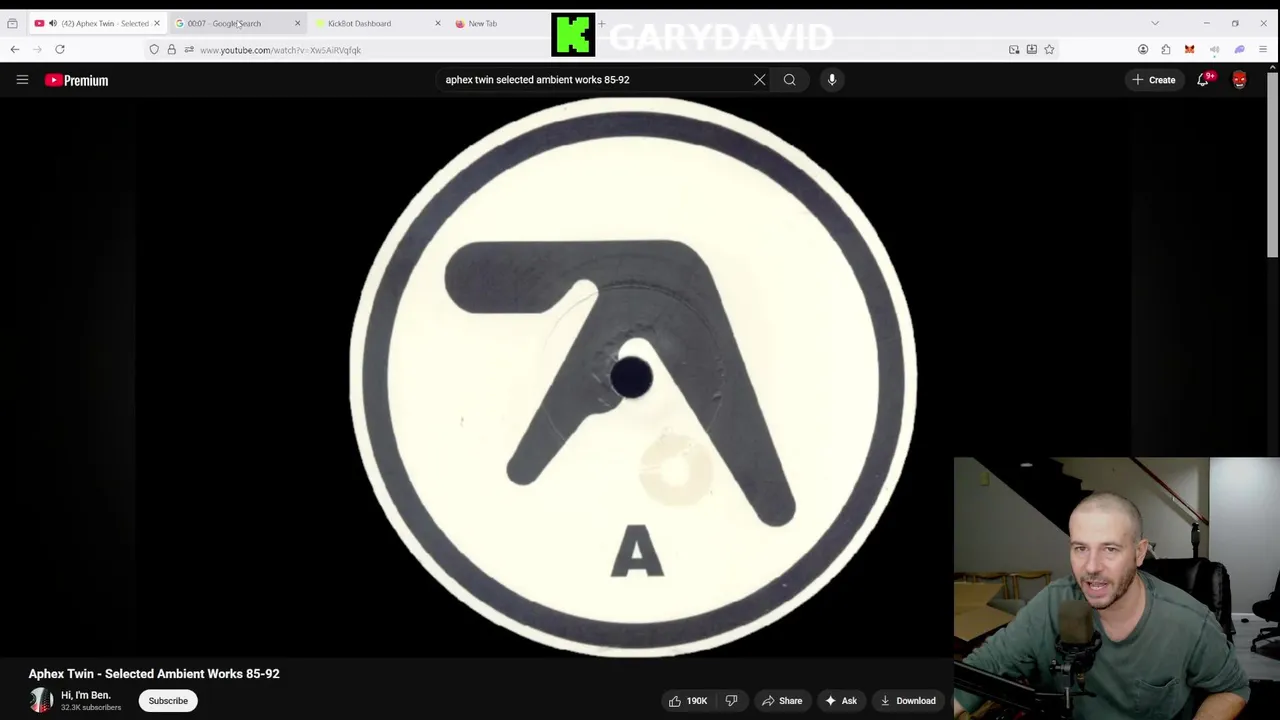This screenshot has width=1280, height=720.
Task: Click the Aphex Twin record video player
Action: pyautogui.click(x=632, y=376)
